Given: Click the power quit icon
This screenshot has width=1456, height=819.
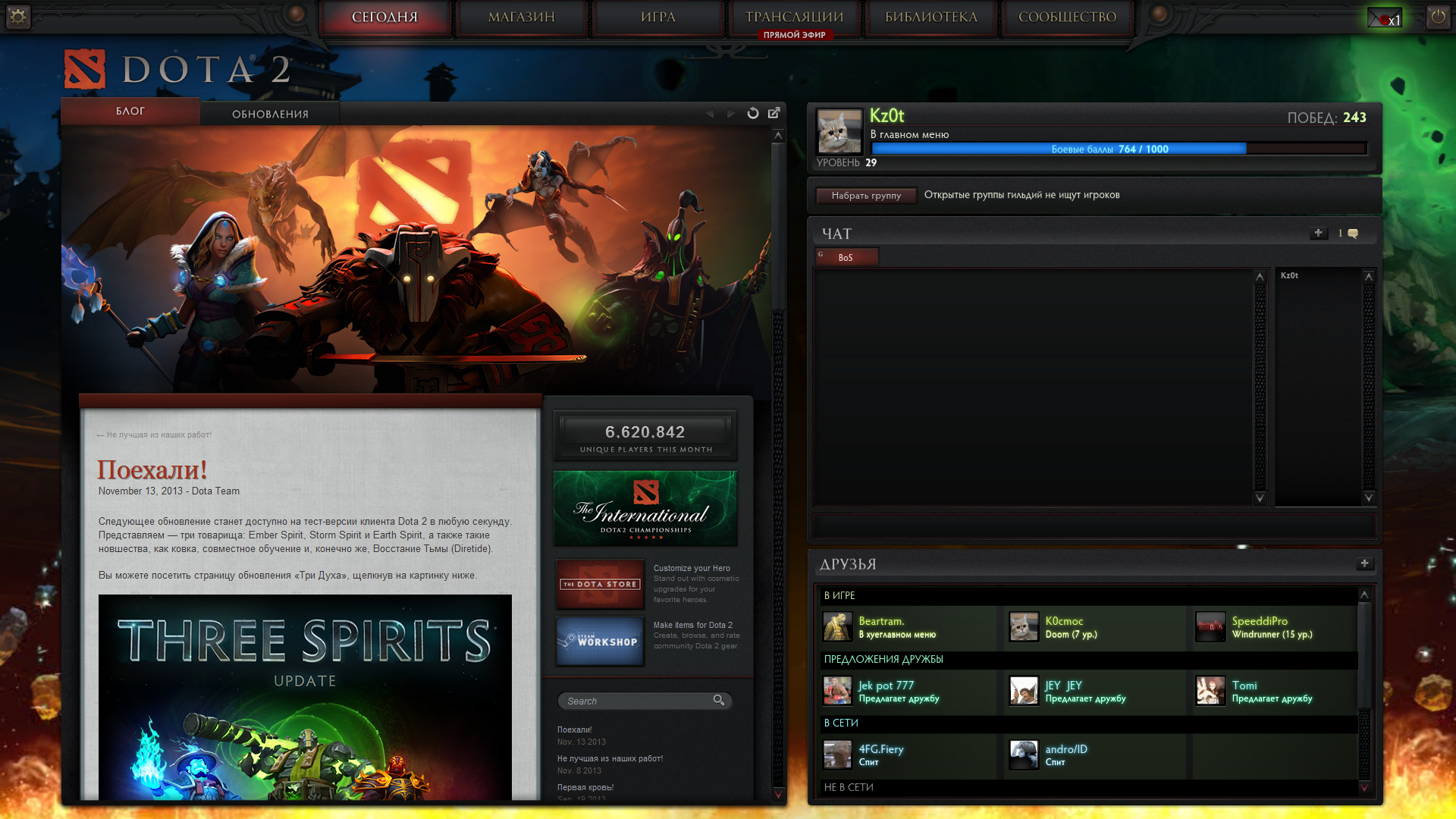Looking at the screenshot, I should tap(1437, 16).
